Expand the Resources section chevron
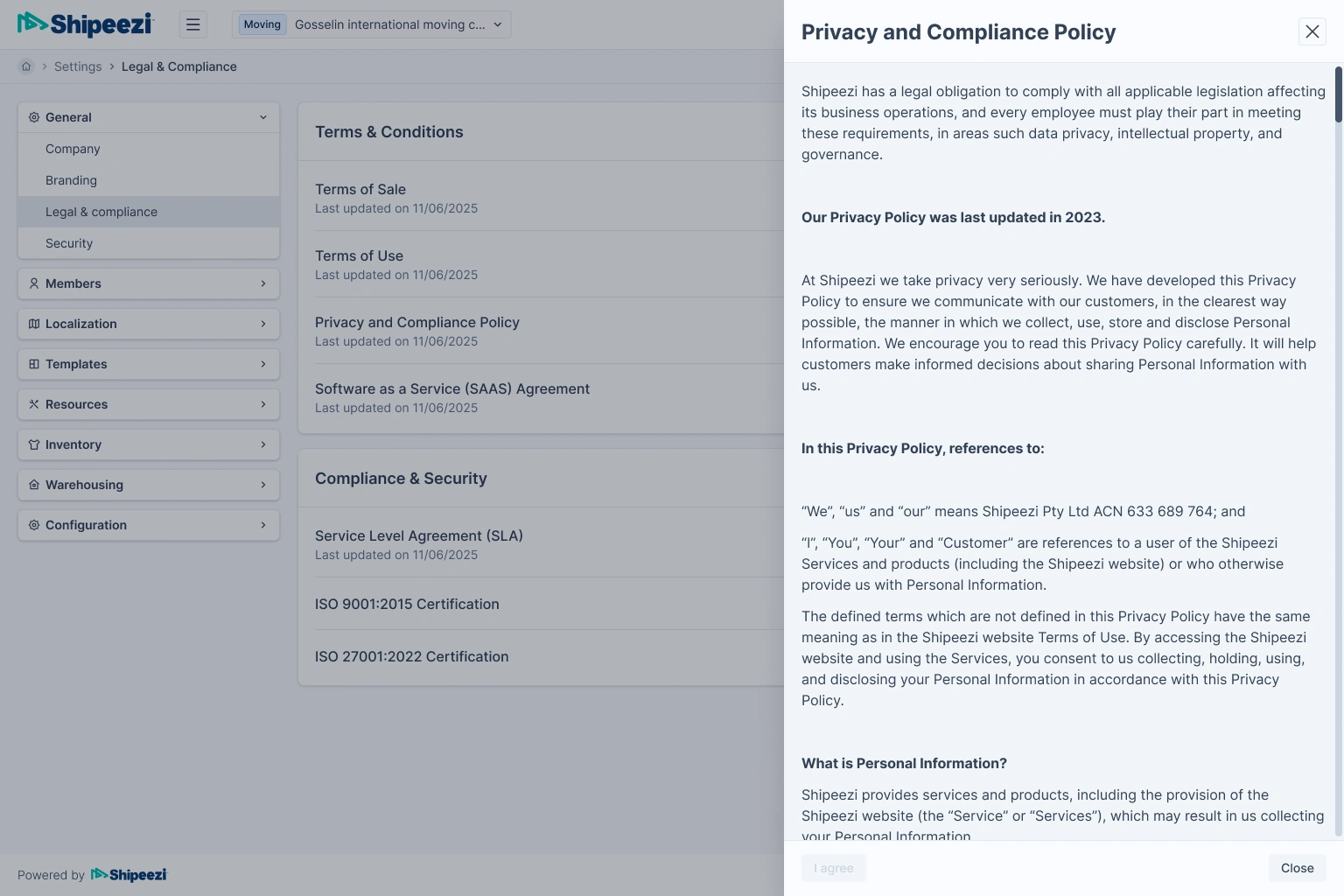1344x896 pixels. 263,404
